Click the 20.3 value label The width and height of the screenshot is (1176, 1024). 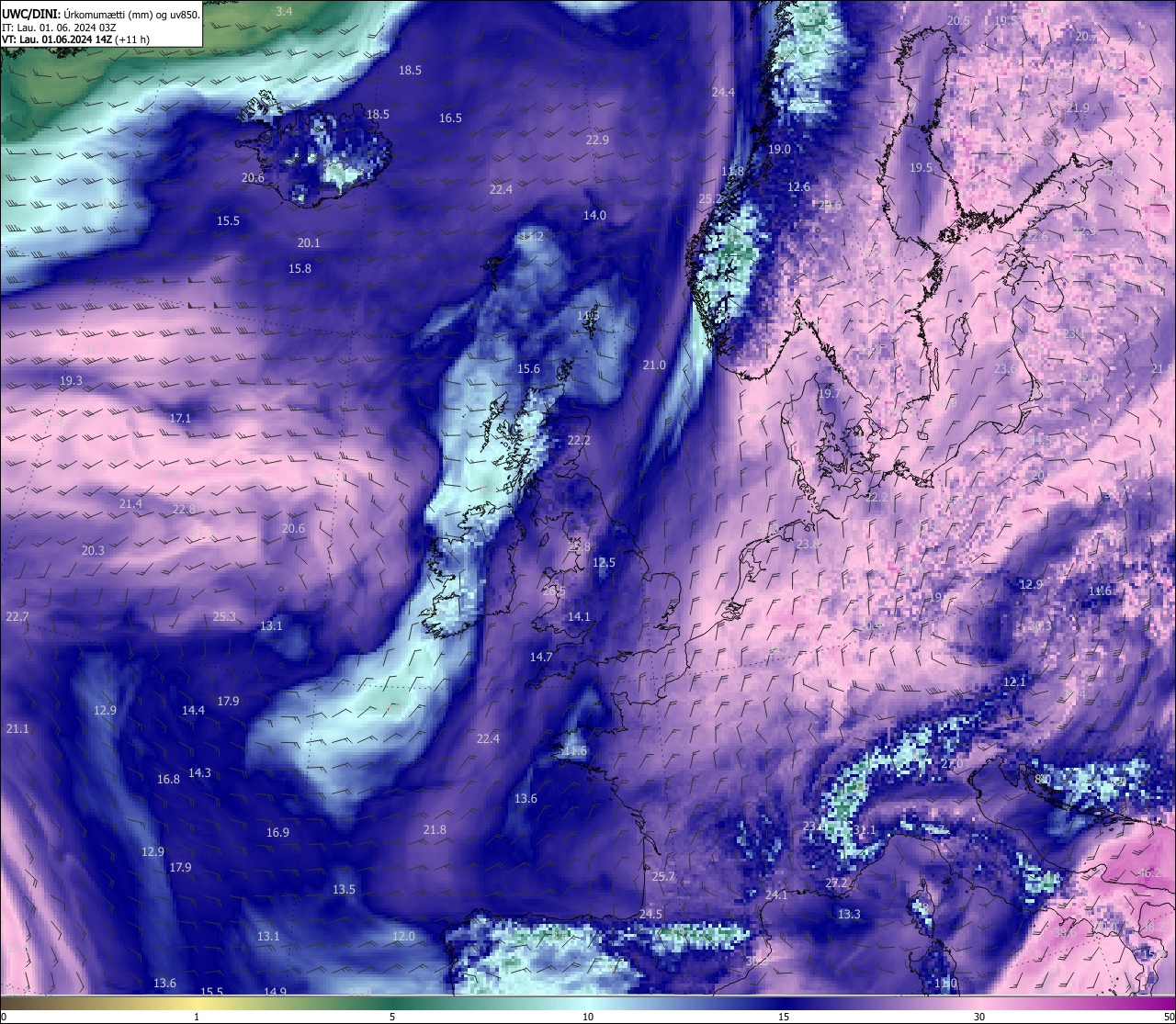click(93, 550)
